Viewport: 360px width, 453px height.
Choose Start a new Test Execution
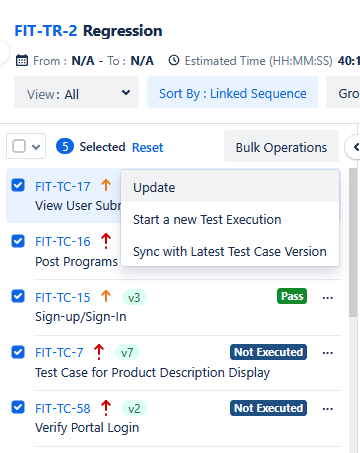pos(230,220)
